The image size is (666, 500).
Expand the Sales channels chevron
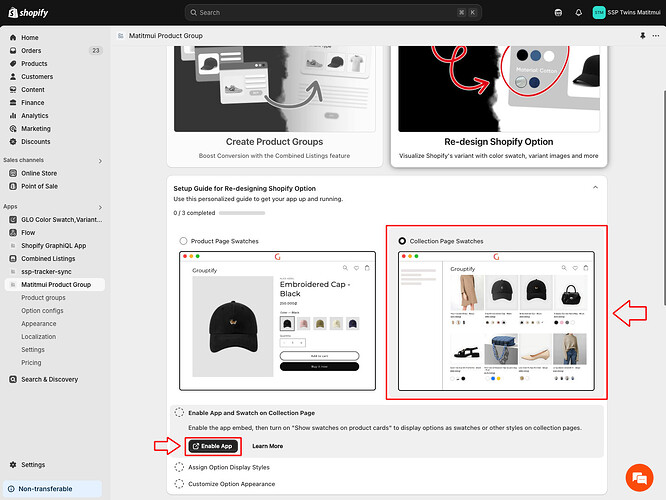click(100, 160)
